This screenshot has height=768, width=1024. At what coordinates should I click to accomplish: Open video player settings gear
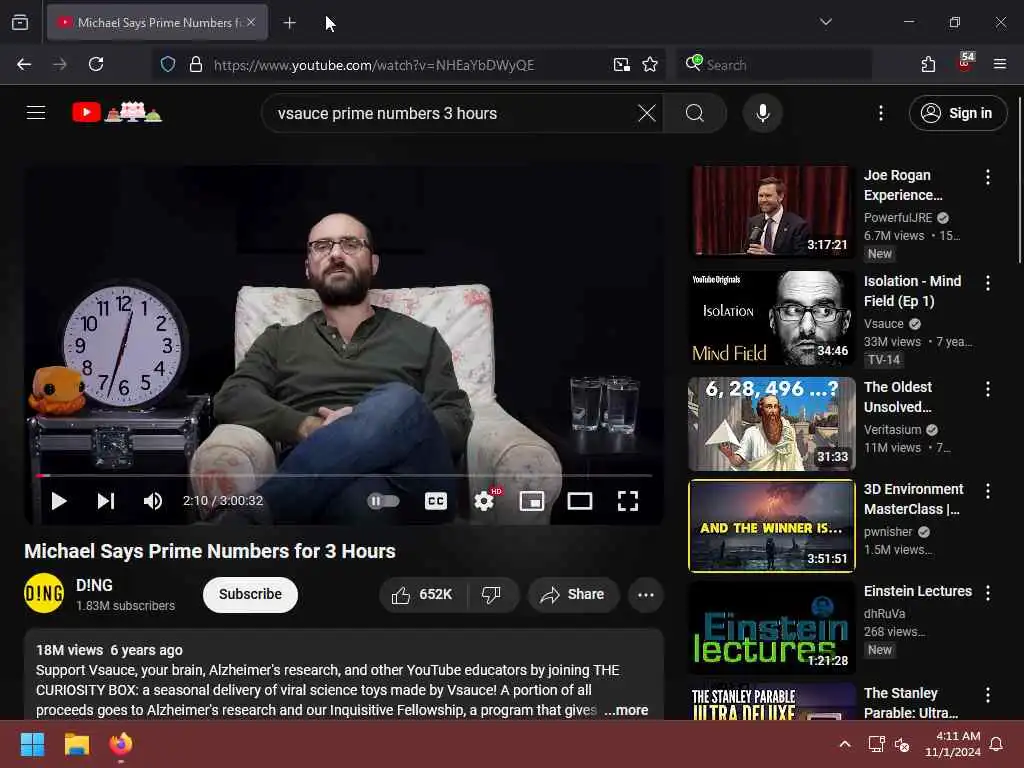click(x=484, y=501)
